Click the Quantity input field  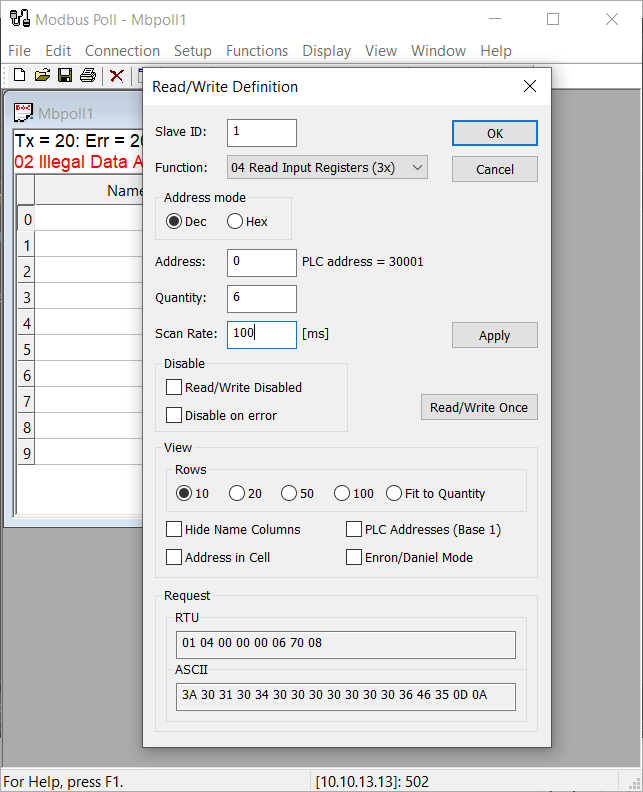[262, 299]
